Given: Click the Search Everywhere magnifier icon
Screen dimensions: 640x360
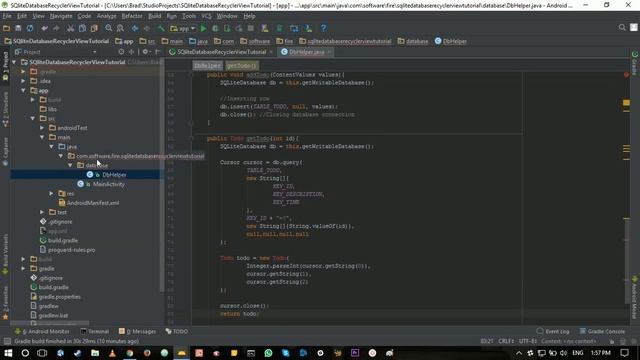Looking at the screenshot, I should tap(622, 27).
